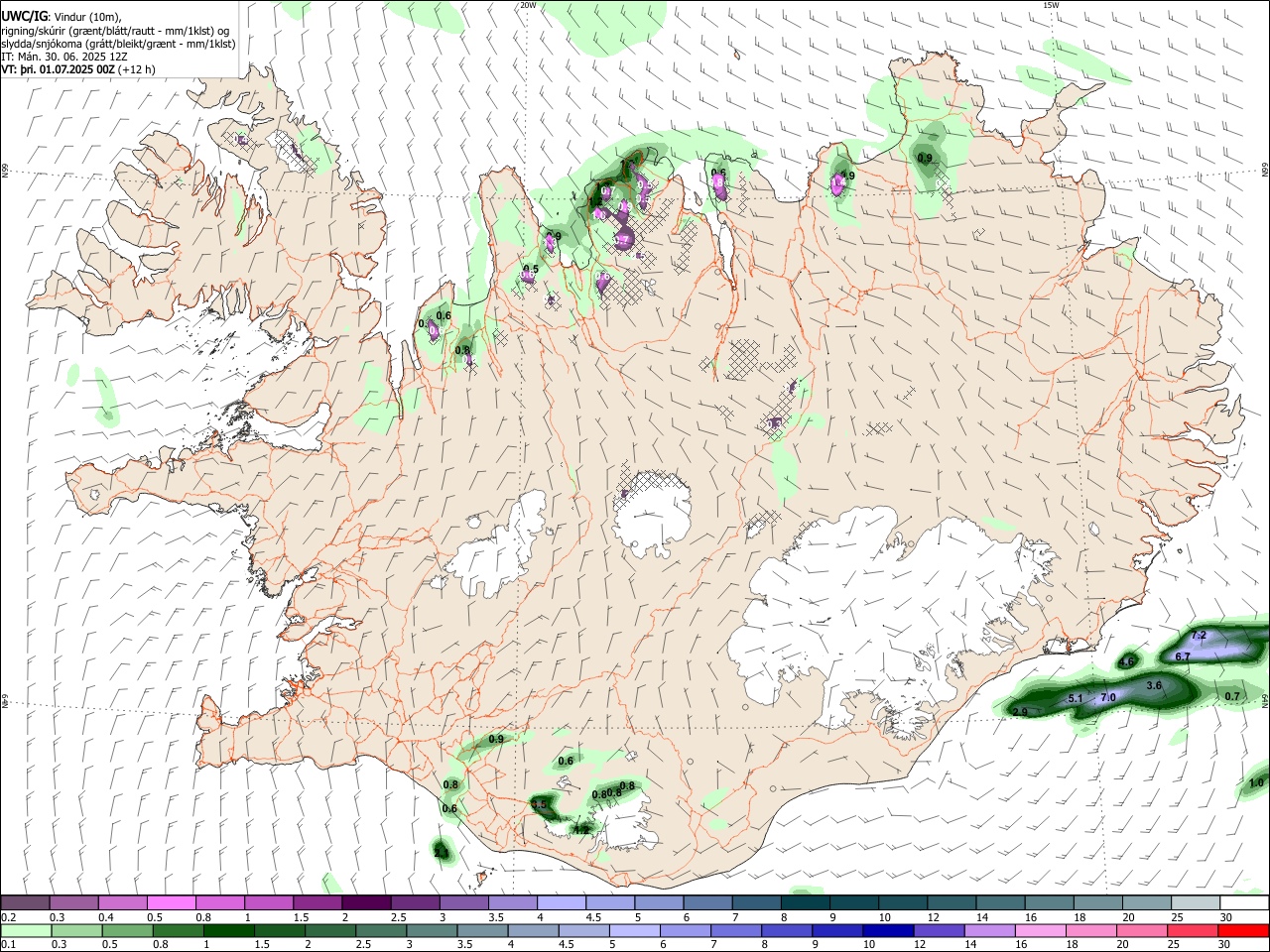Viewport: 1270px width, 952px height.
Task: Click the 7.0 precipitation value
Action: [x=1108, y=698]
